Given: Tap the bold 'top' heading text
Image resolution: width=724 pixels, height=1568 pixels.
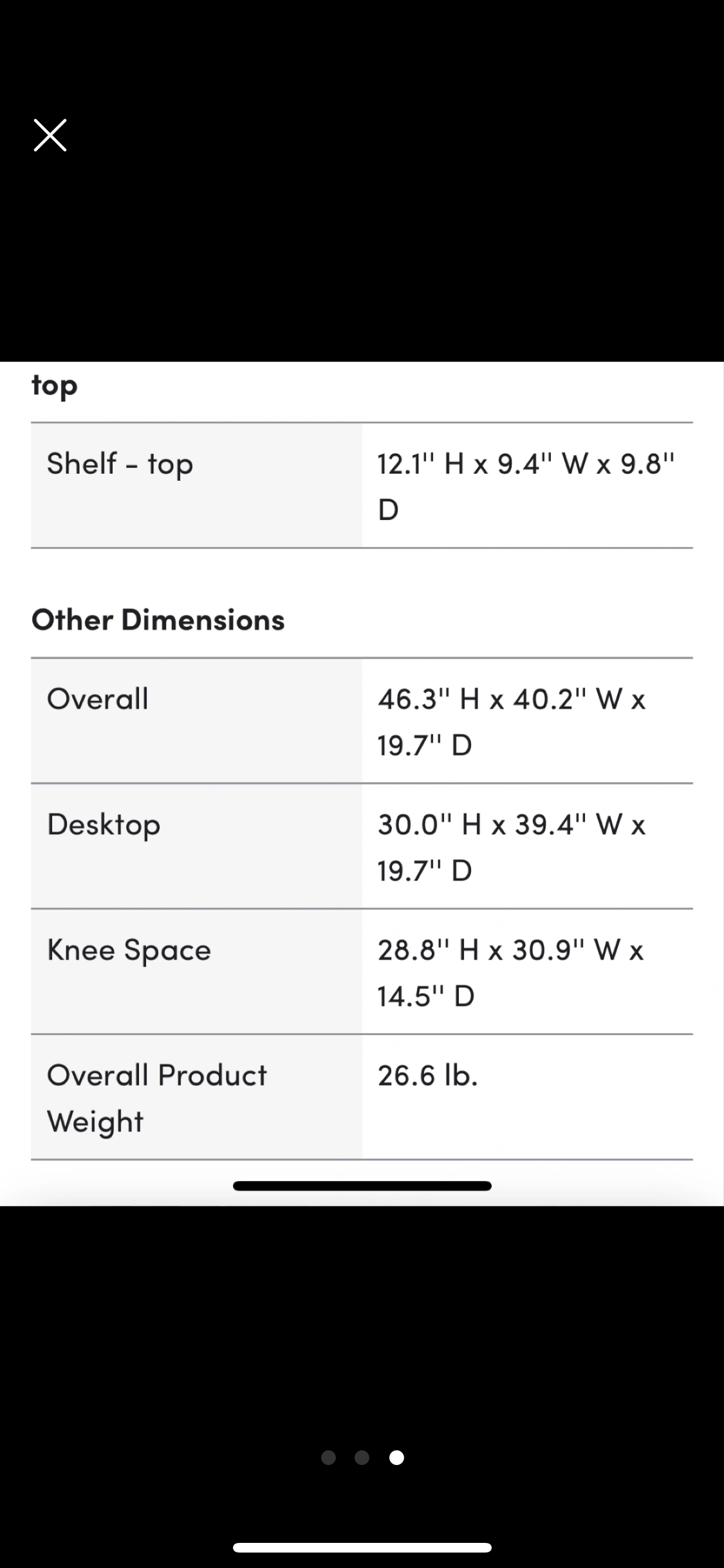Looking at the screenshot, I should pyautogui.click(x=55, y=386).
